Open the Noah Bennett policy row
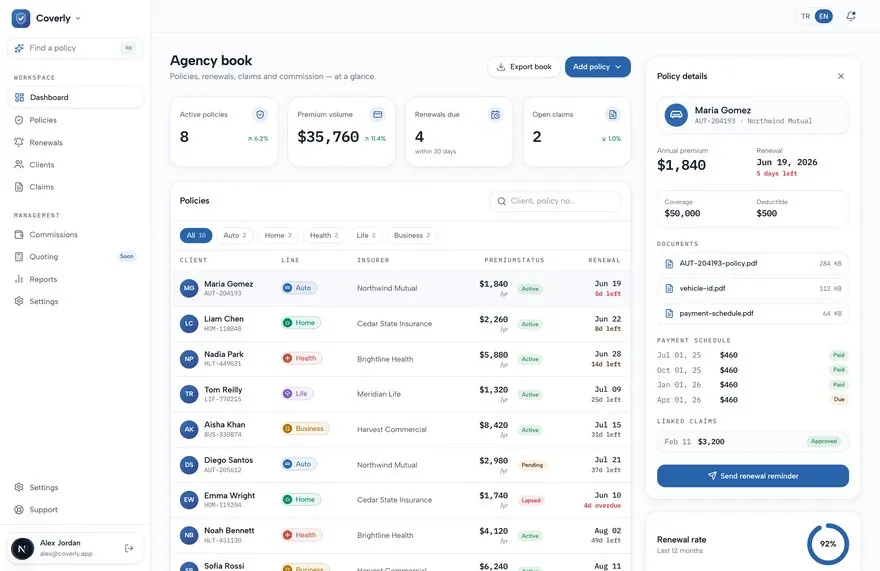This screenshot has width=880, height=571. [x=400, y=536]
